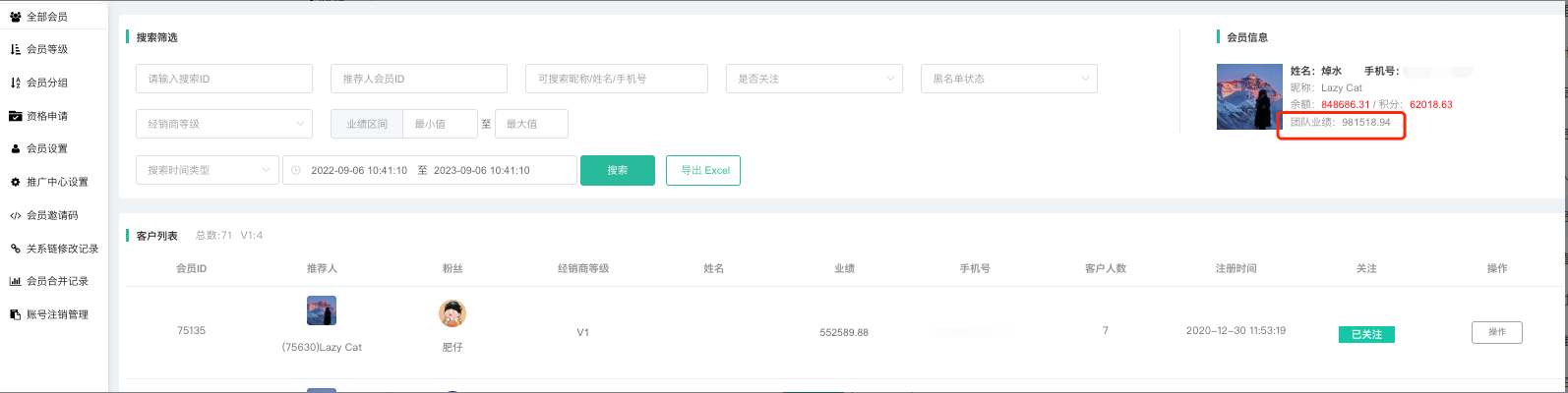Image resolution: width=1568 pixels, height=393 pixels.
Task: Click the 会员设置 user icon
Action: tap(16, 149)
